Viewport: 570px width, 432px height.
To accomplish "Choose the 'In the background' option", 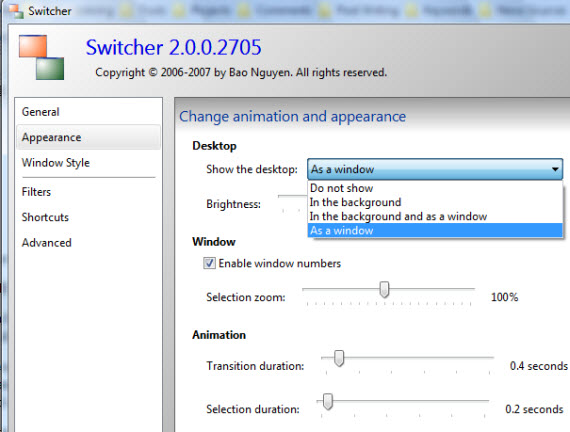I will click(435, 202).
